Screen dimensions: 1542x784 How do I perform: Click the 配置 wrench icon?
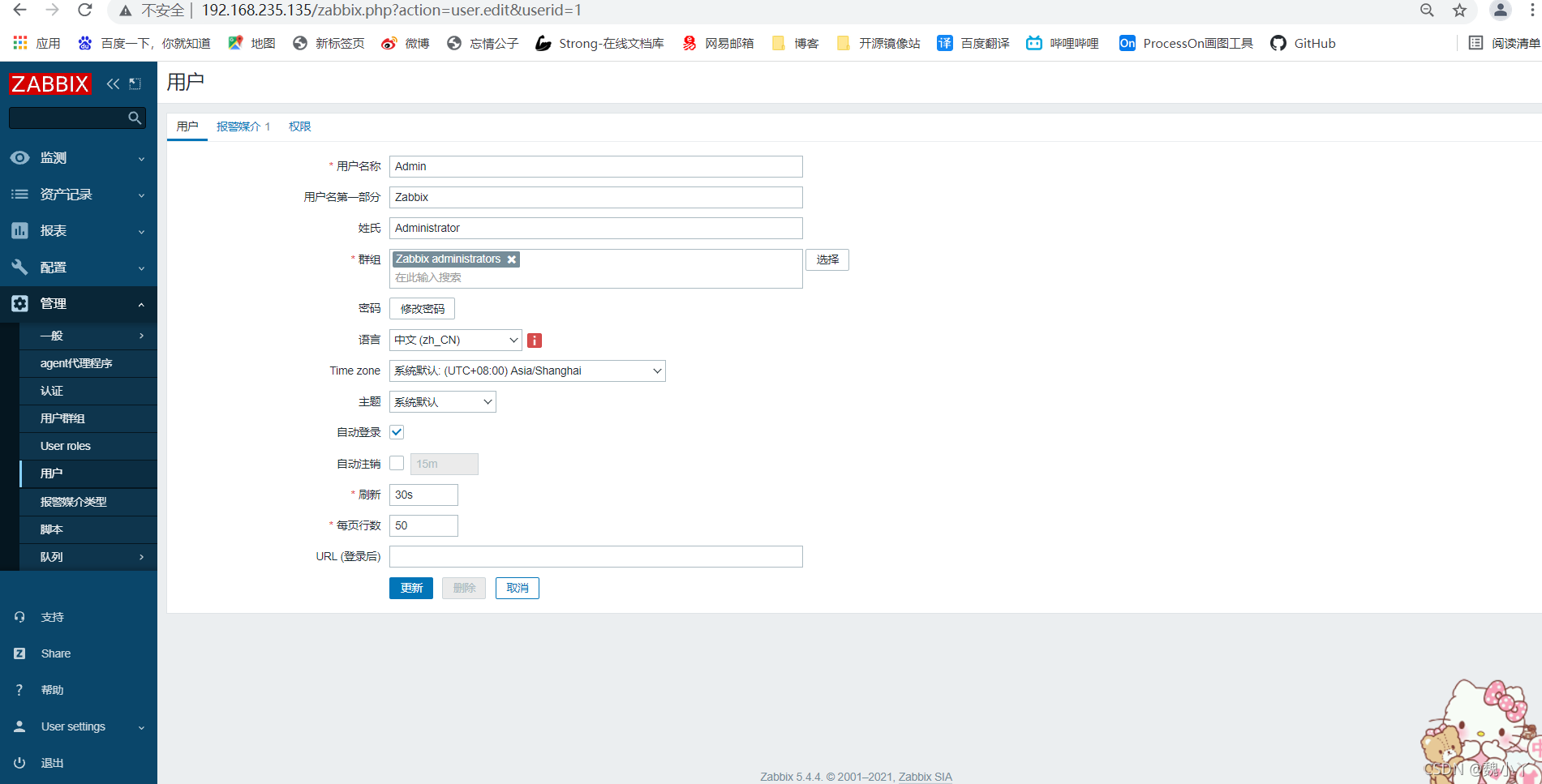click(x=19, y=267)
